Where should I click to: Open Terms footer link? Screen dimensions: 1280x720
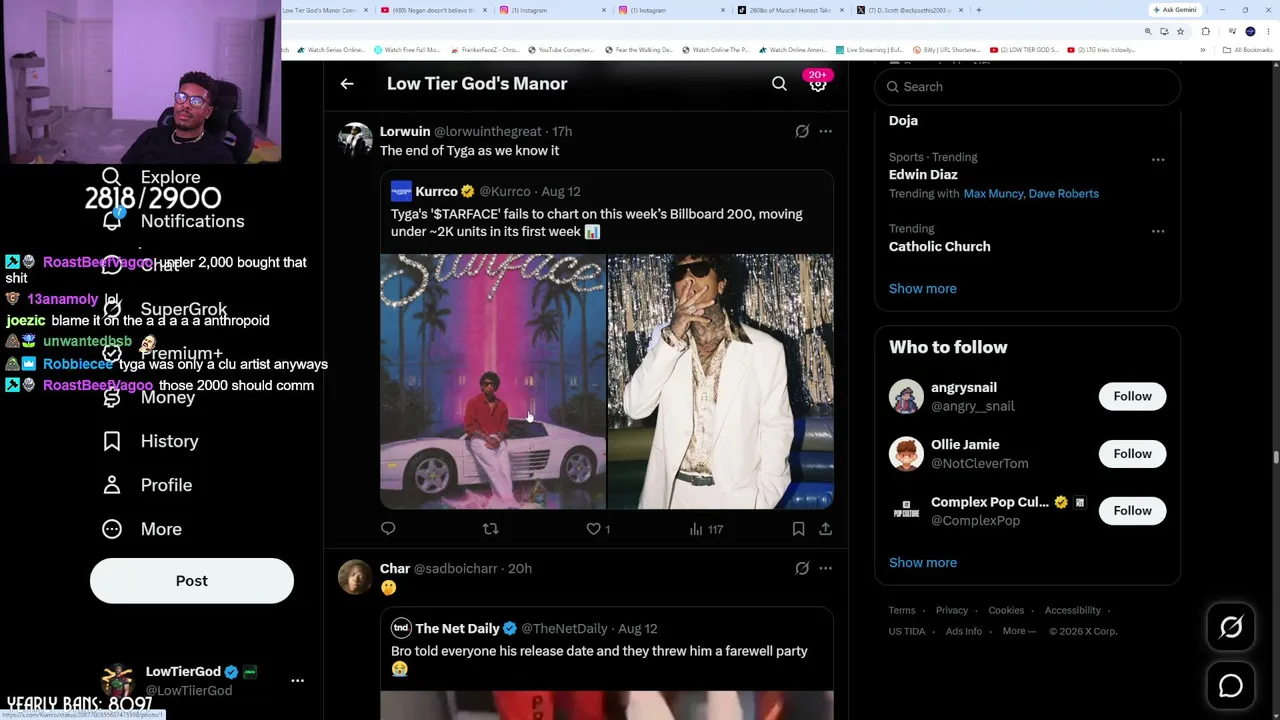coord(902,610)
